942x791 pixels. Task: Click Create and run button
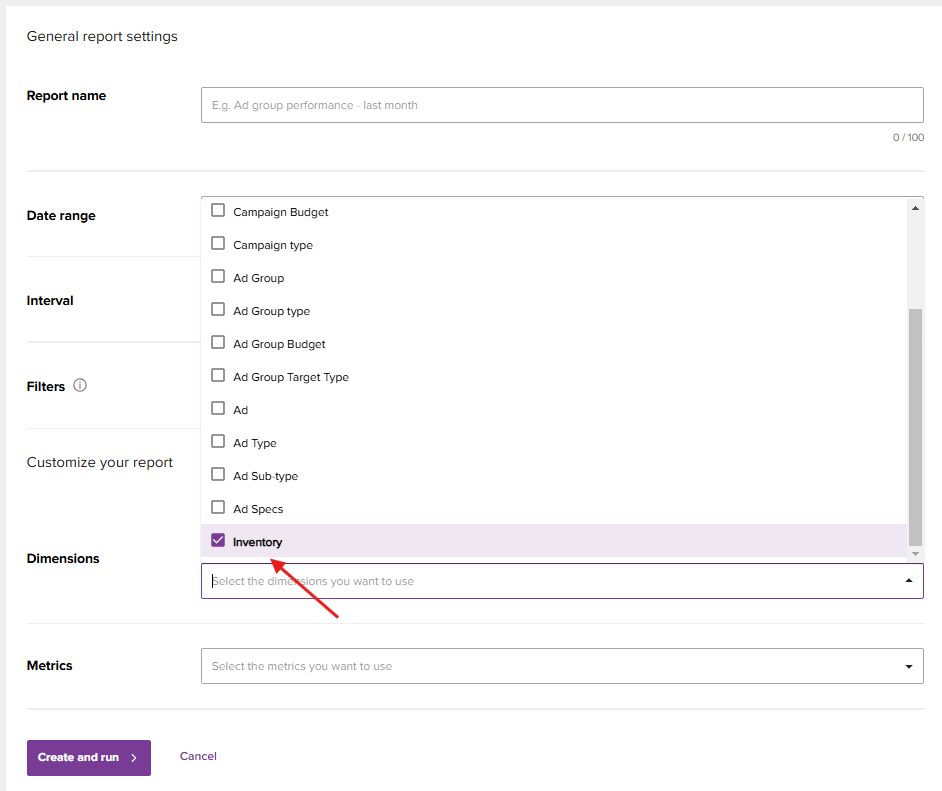tap(89, 758)
